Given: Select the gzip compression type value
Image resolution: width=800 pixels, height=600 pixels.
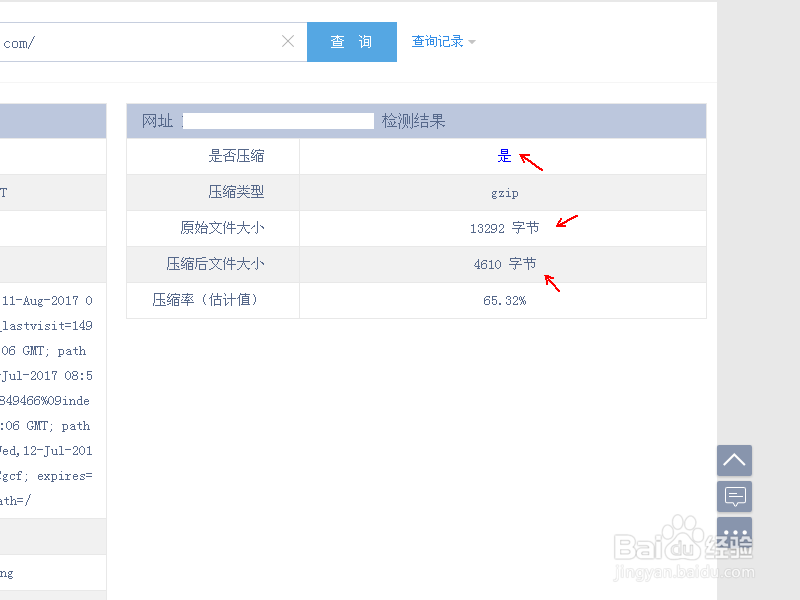Looking at the screenshot, I should coord(505,192).
